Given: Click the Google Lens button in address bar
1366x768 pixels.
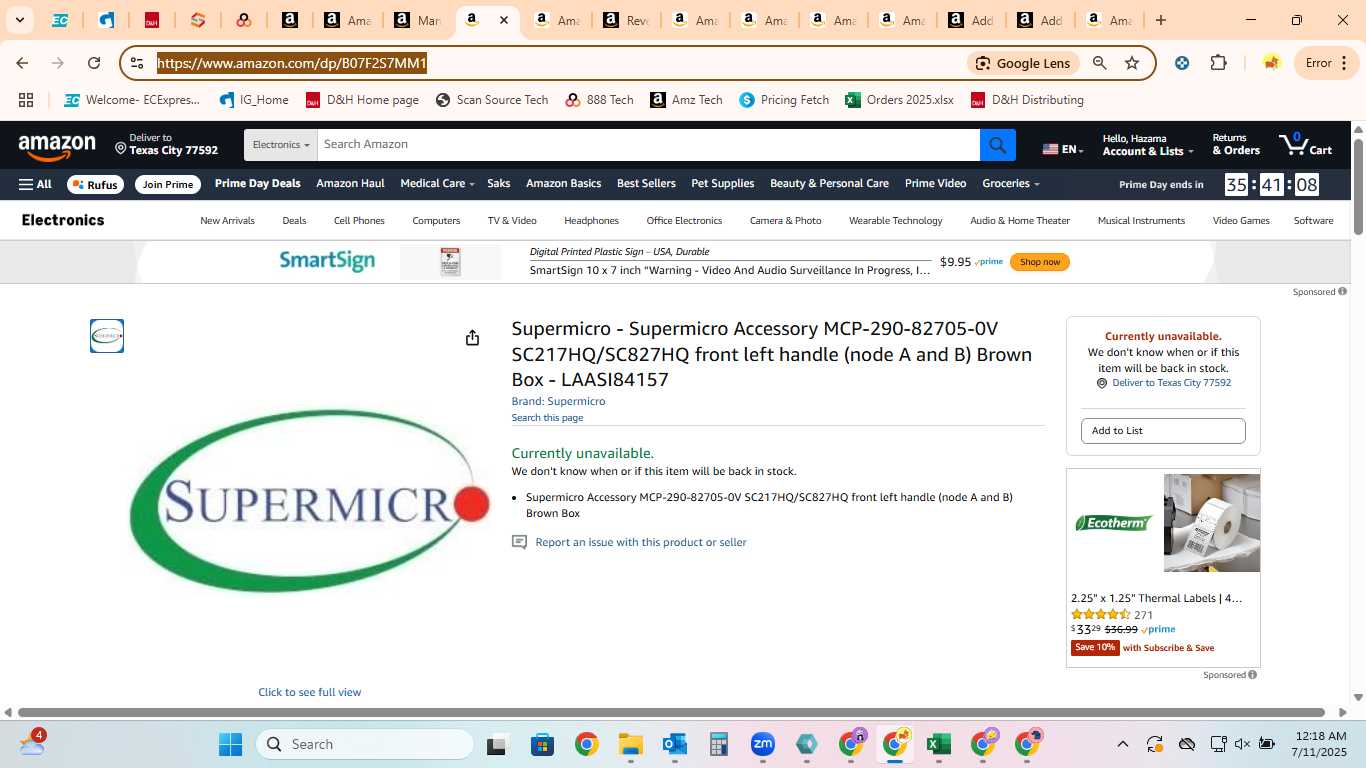Looking at the screenshot, I should pos(1023,63).
